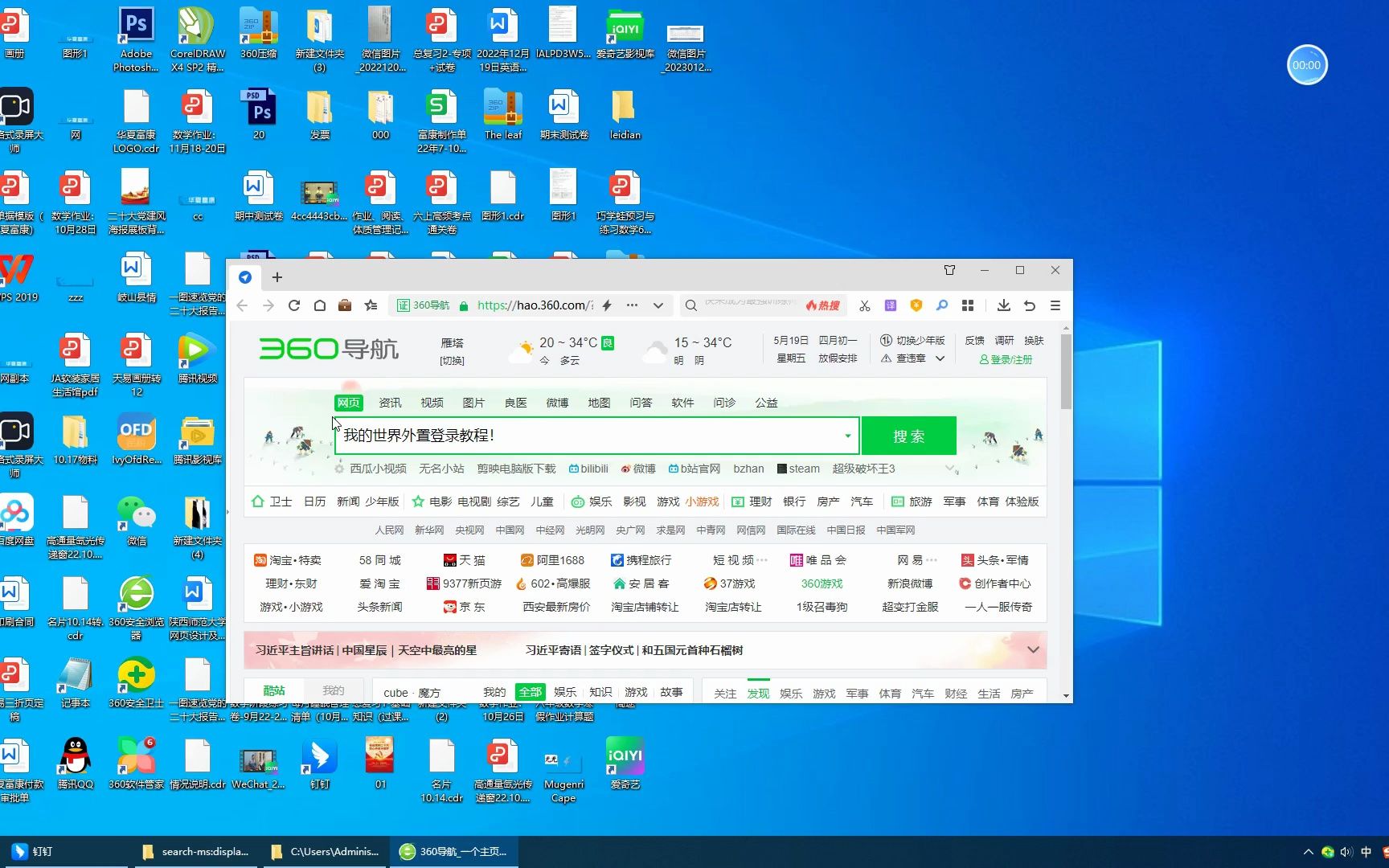Image resolution: width=1389 pixels, height=868 pixels.
Task: Open a new browser tab
Action: pos(277,277)
